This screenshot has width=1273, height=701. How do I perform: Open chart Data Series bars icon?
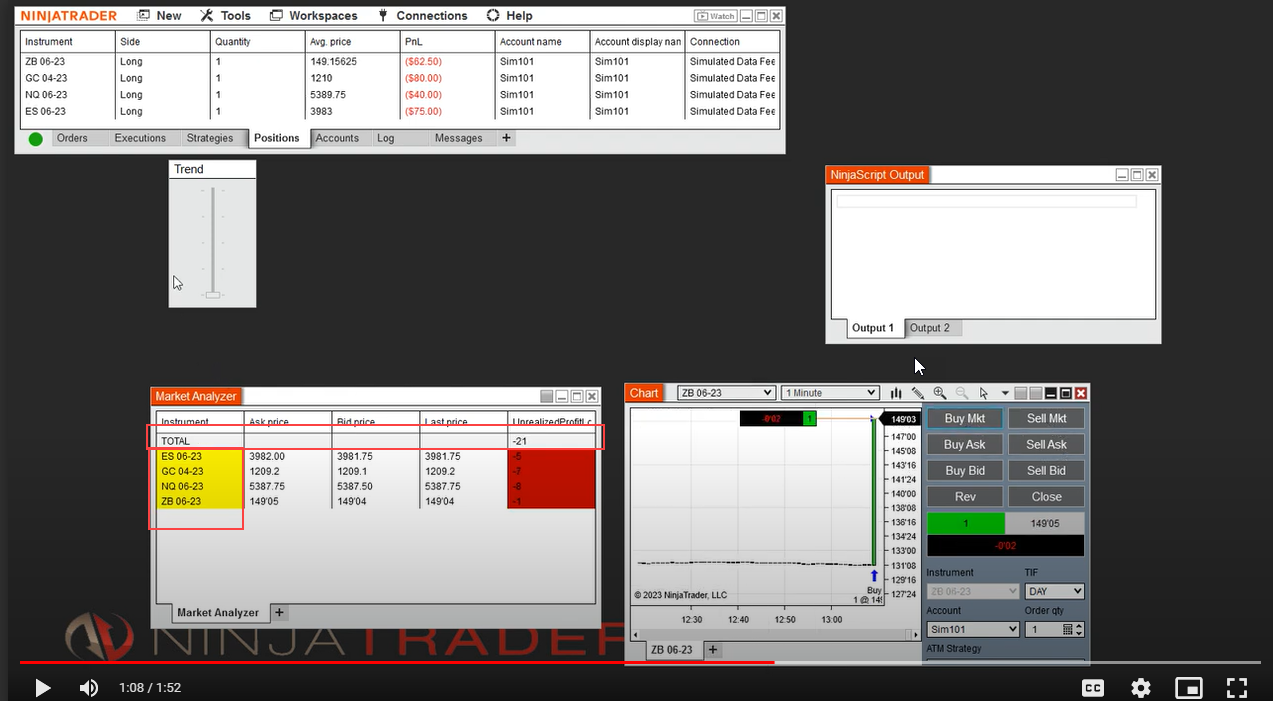pos(896,393)
